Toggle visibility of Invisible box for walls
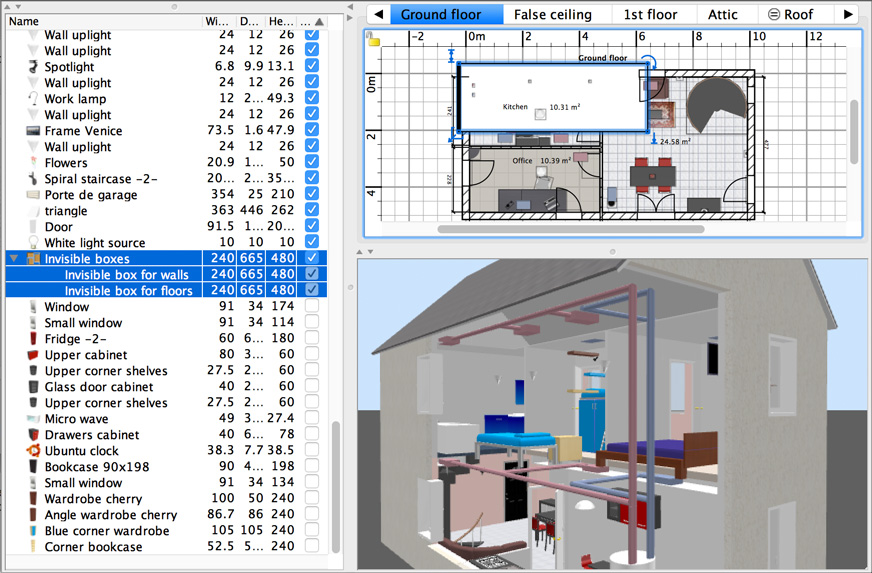The width and height of the screenshot is (872, 573). [312, 275]
